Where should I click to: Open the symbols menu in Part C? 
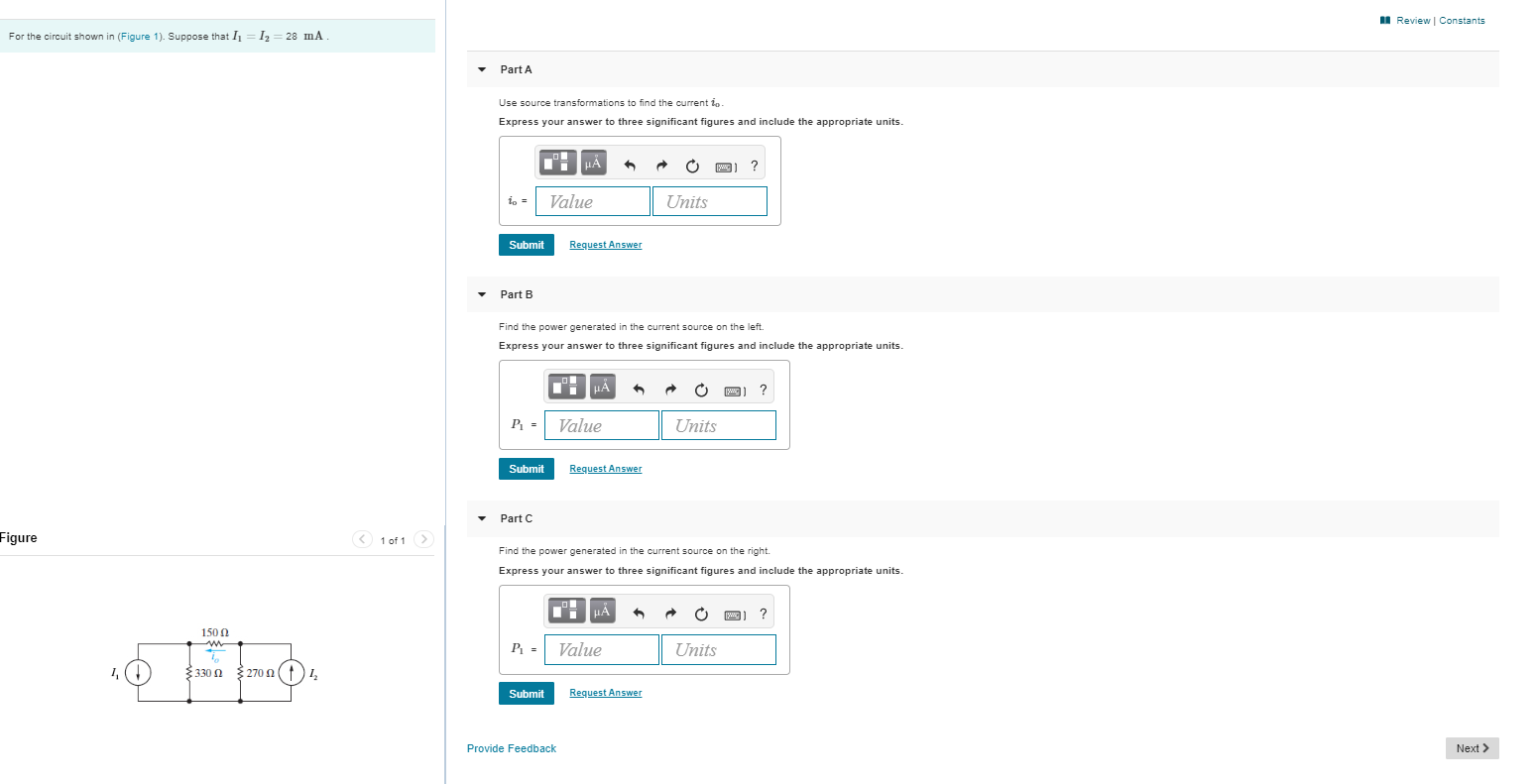[x=603, y=611]
